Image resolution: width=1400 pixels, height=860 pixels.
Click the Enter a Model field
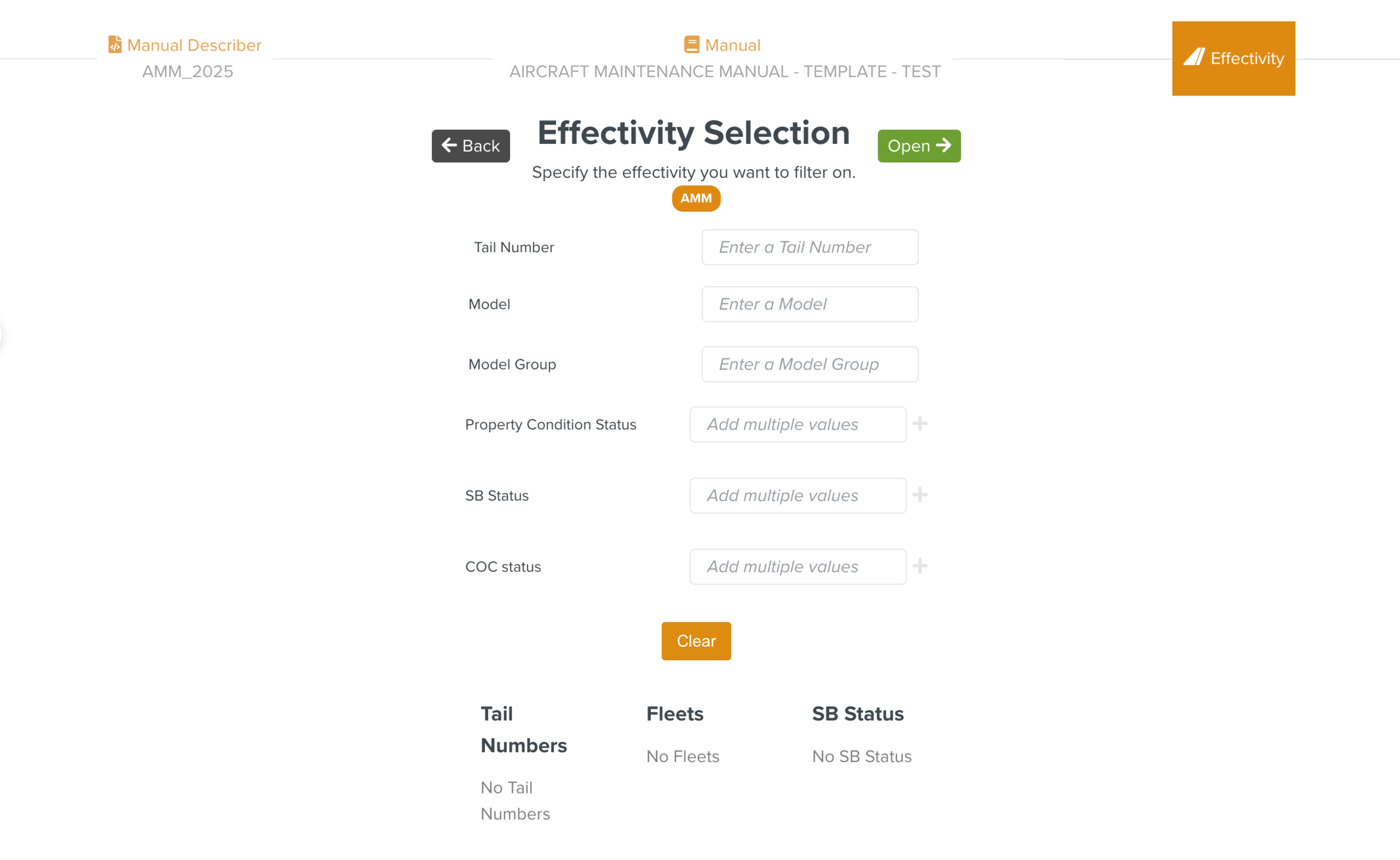810,304
